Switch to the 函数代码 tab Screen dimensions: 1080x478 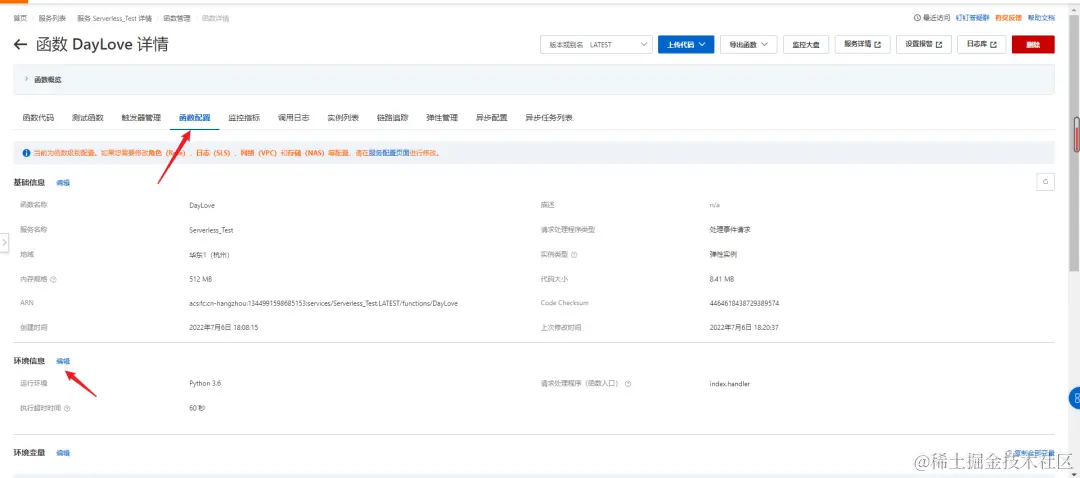click(x=39, y=118)
